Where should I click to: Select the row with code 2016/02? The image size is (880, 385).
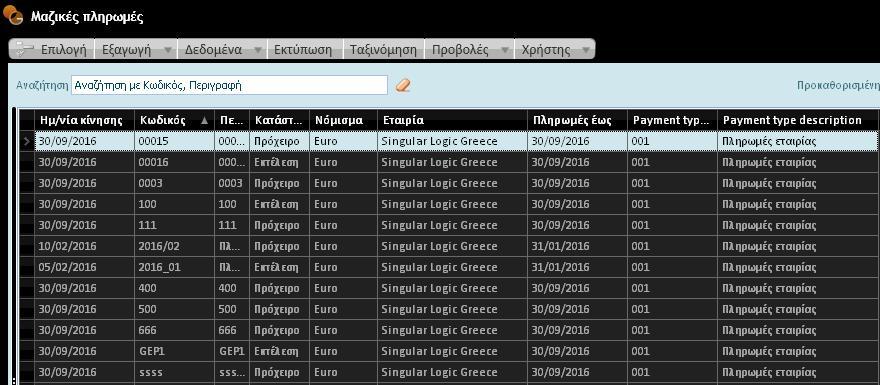coord(456,246)
